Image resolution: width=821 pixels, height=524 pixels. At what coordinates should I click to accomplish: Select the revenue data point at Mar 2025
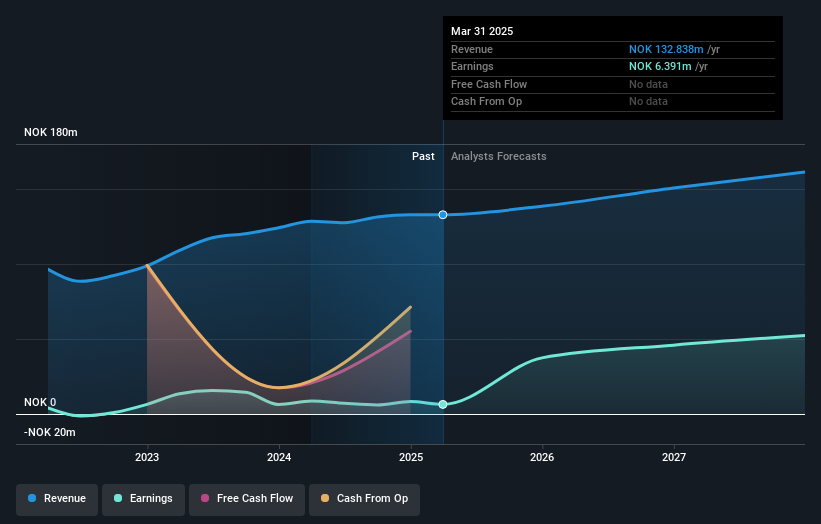pos(443,215)
